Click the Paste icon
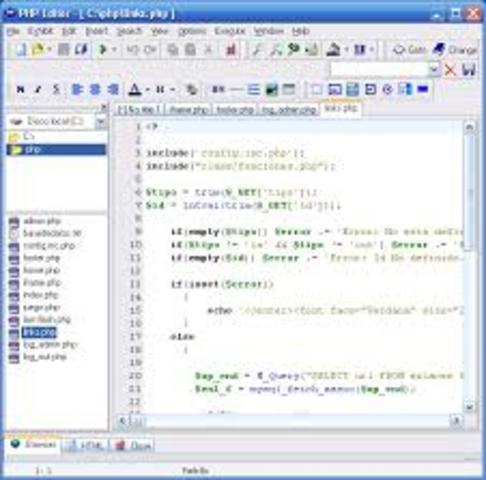486x480 pixels. (x=190, y=50)
